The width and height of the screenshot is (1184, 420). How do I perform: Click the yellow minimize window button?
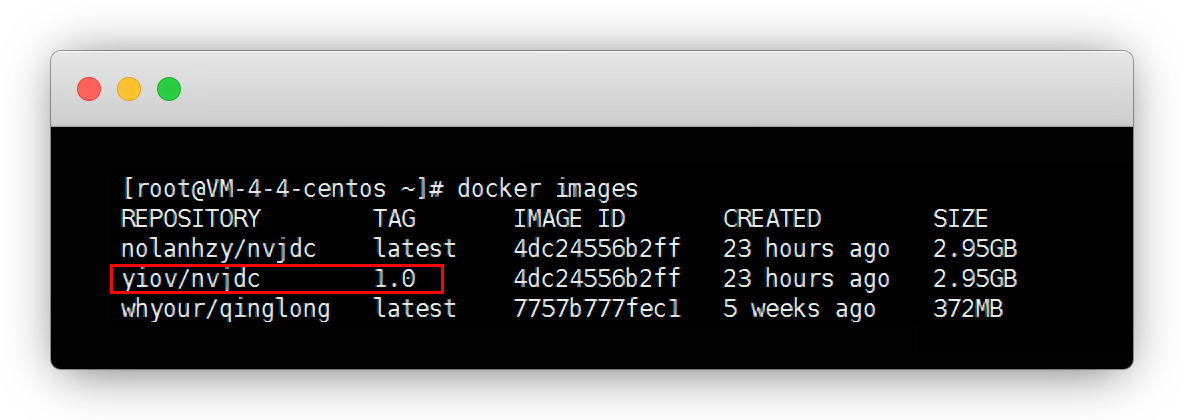(x=129, y=89)
